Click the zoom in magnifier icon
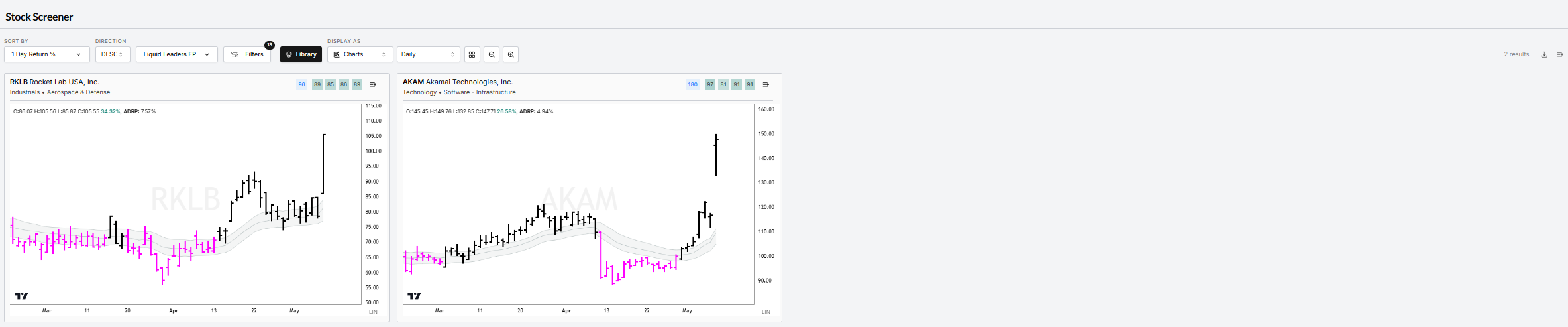The image size is (1568, 327). pos(511,54)
